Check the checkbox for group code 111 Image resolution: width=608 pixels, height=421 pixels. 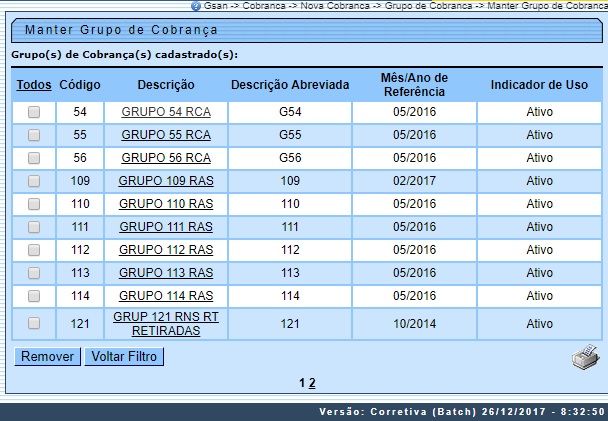[34, 227]
